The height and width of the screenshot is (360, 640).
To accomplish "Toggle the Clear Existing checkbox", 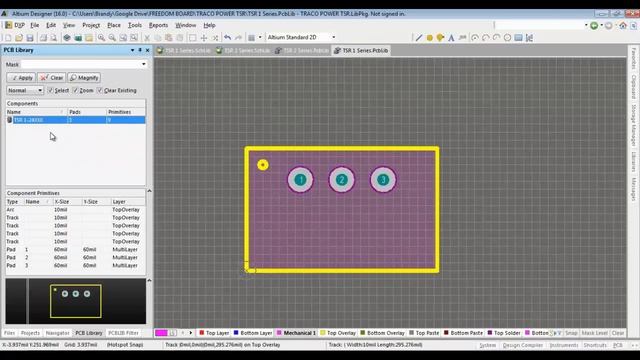I will coord(100,90).
